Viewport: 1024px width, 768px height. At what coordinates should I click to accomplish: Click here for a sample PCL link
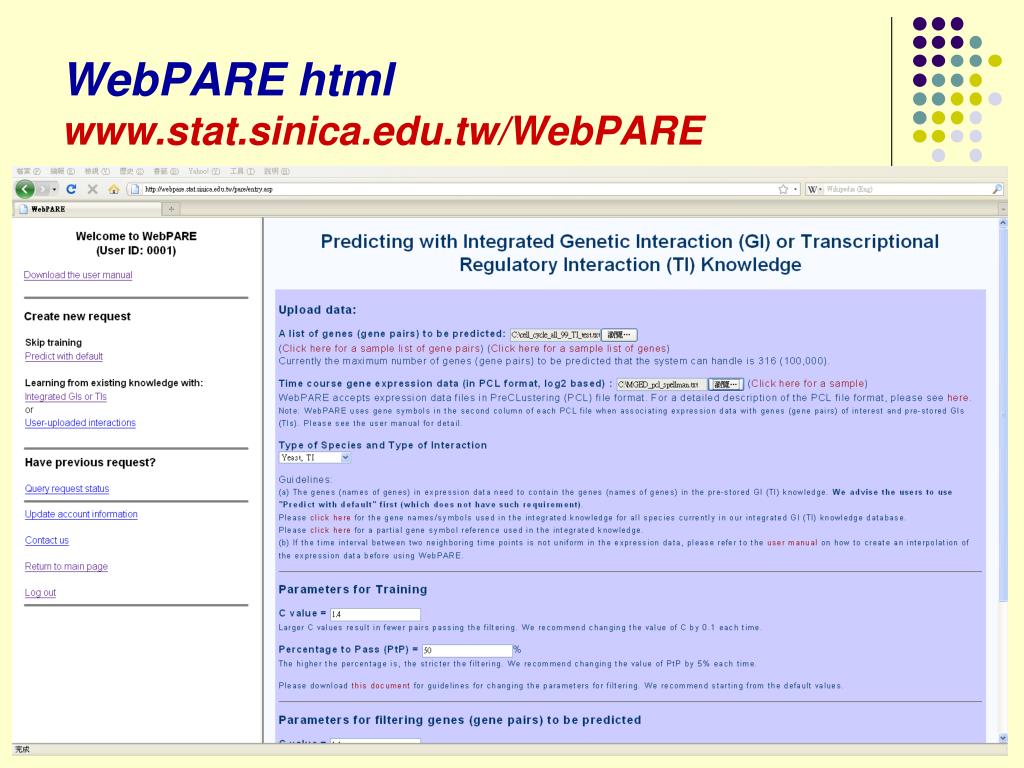click(808, 383)
